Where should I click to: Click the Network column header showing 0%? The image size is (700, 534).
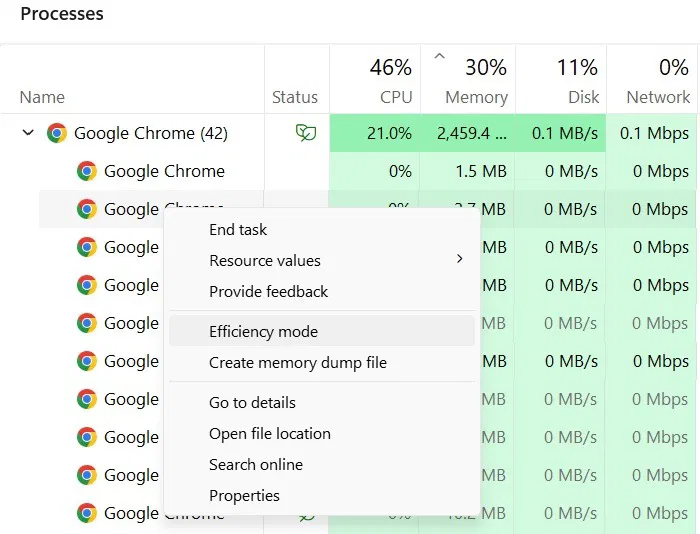pos(653,80)
